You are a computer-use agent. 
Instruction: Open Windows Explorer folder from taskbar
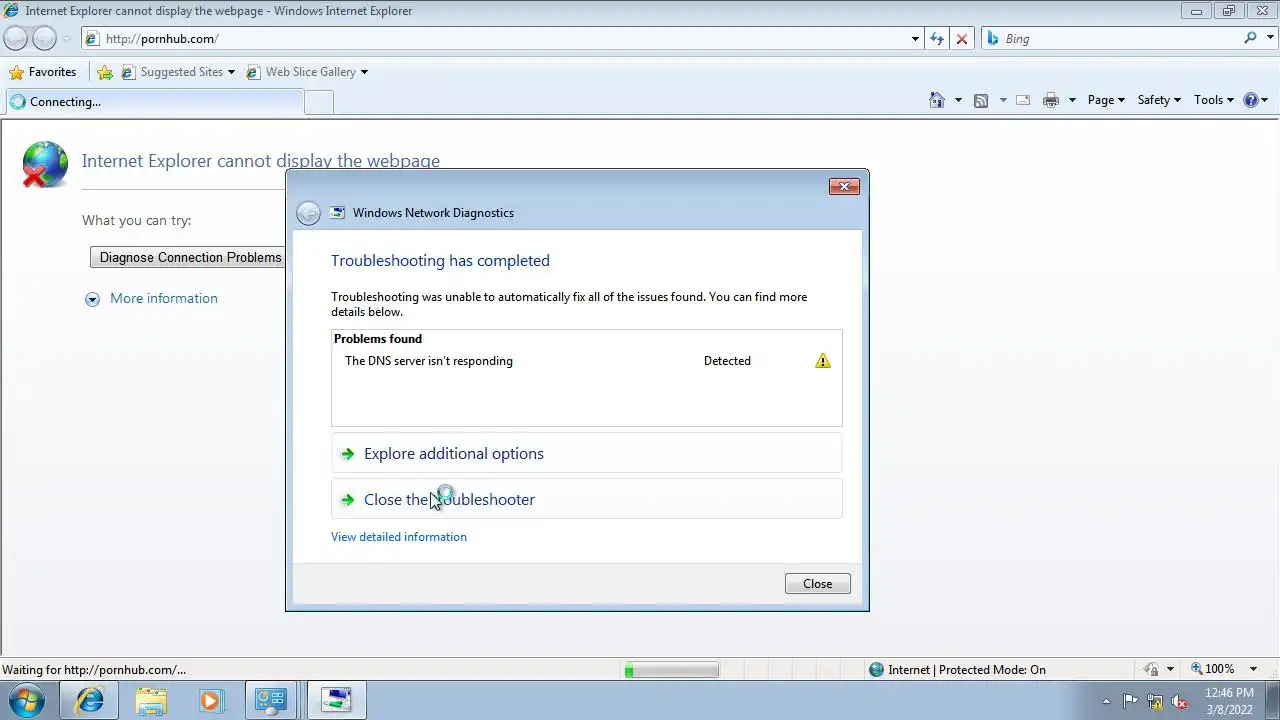(151, 701)
